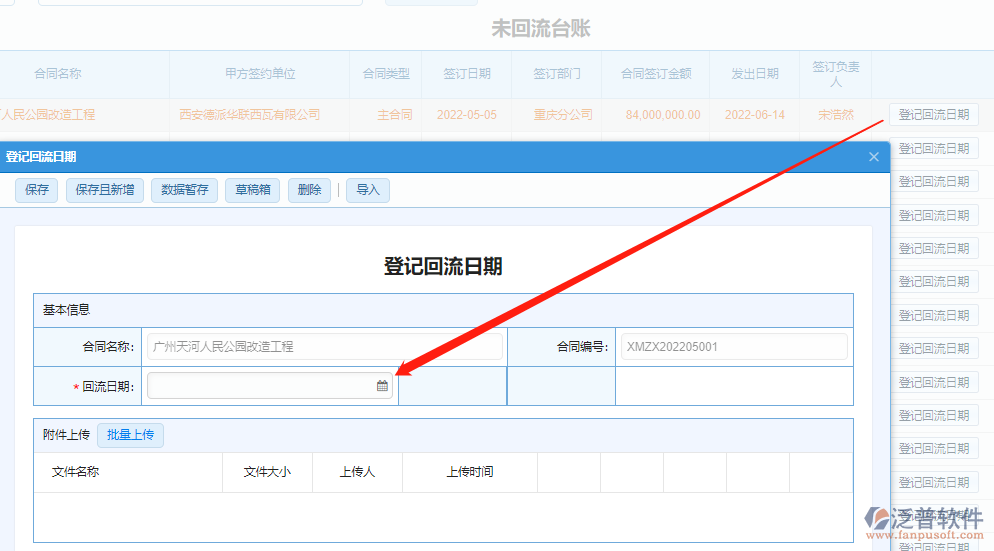Focus the 回流日期 date input field
Viewport: 994px width, 551px height.
click(260, 386)
